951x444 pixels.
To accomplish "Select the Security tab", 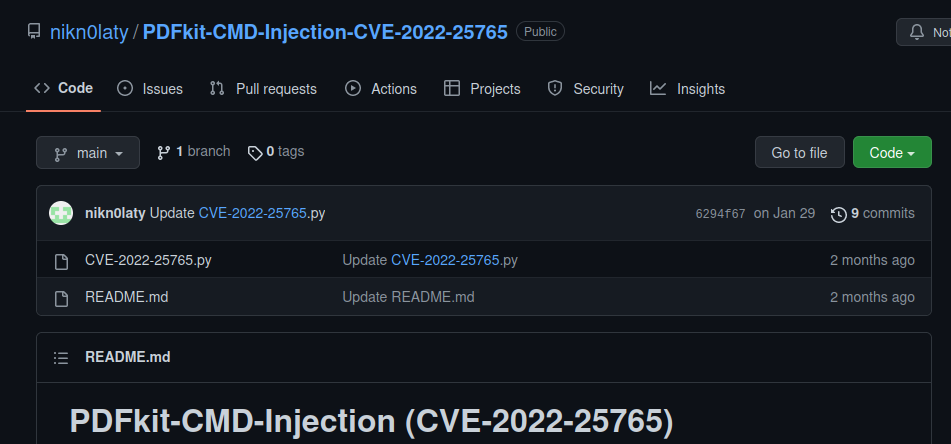I will [585, 89].
